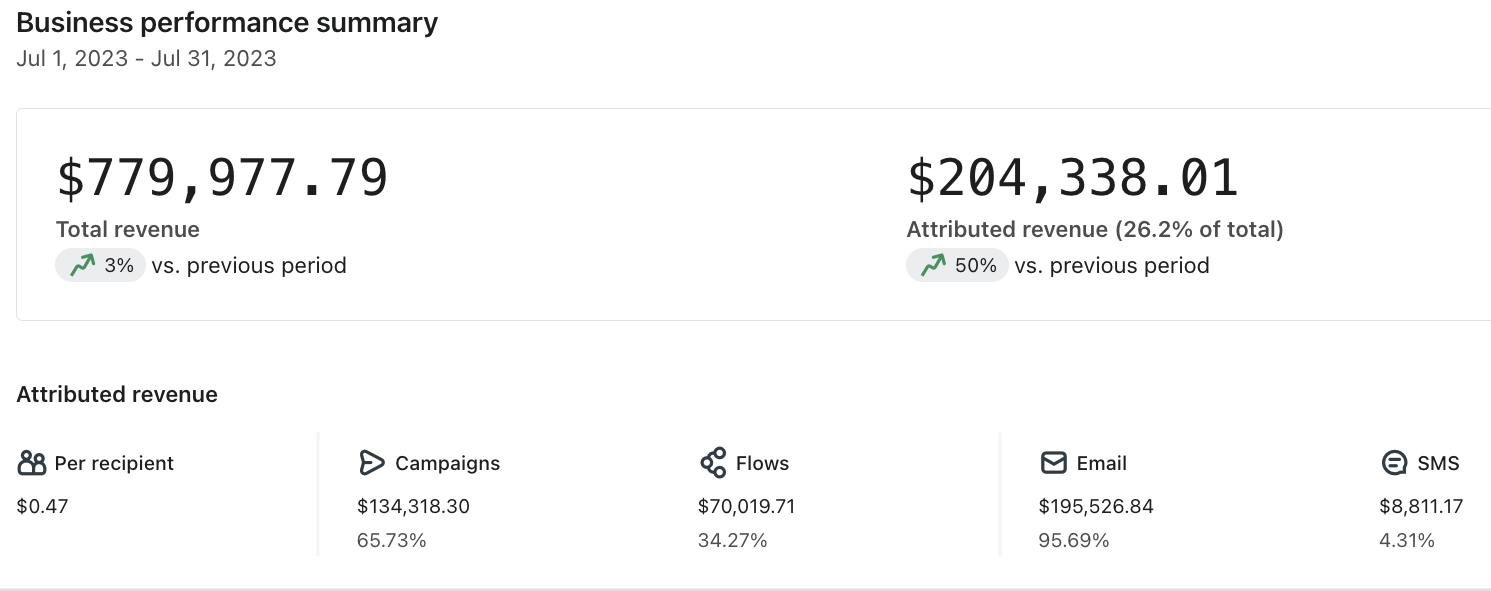Click the green trend arrow beside 3%
Viewport: 1491px width, 591px height.
coord(82,265)
